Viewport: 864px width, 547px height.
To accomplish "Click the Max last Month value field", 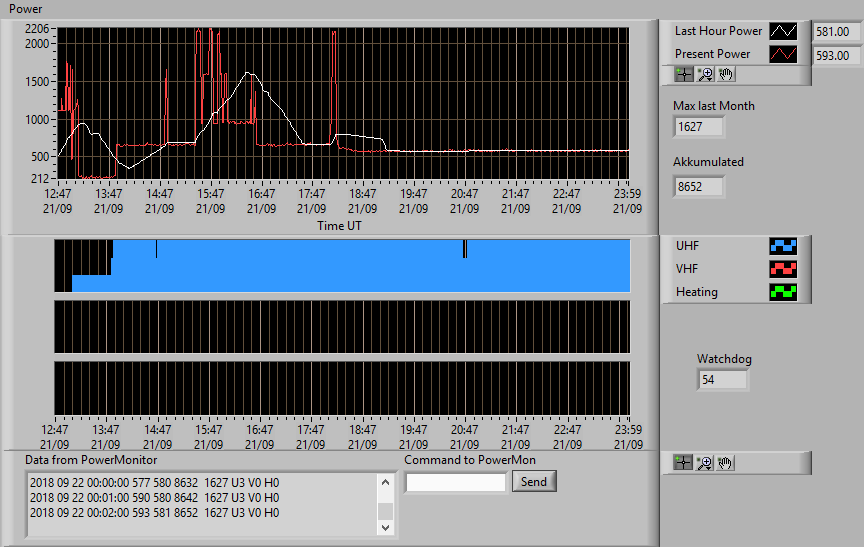I will (x=699, y=127).
